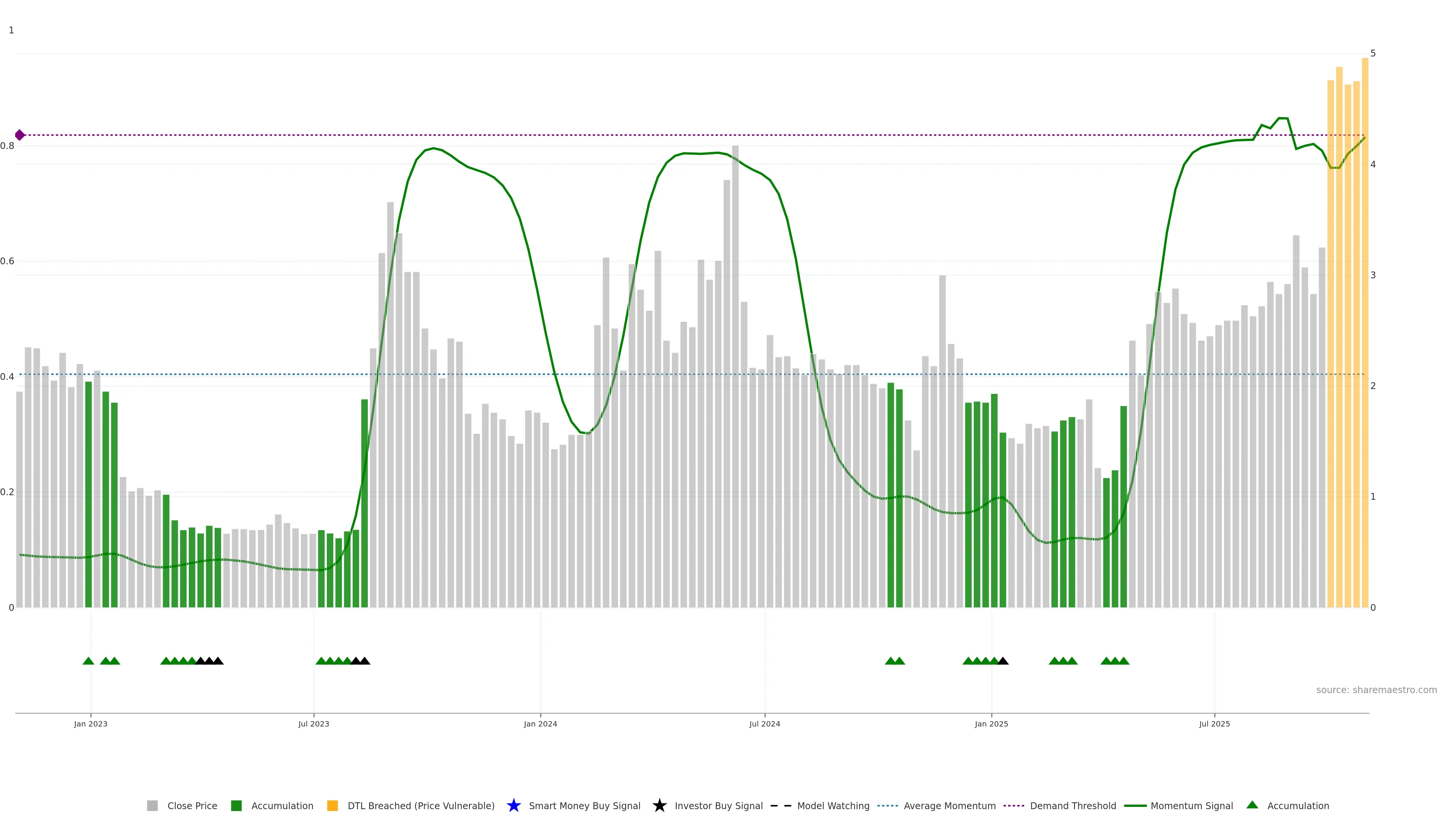Click the green square Accumulation legend icon
Screen dimensions: 1456x819
tap(236, 805)
